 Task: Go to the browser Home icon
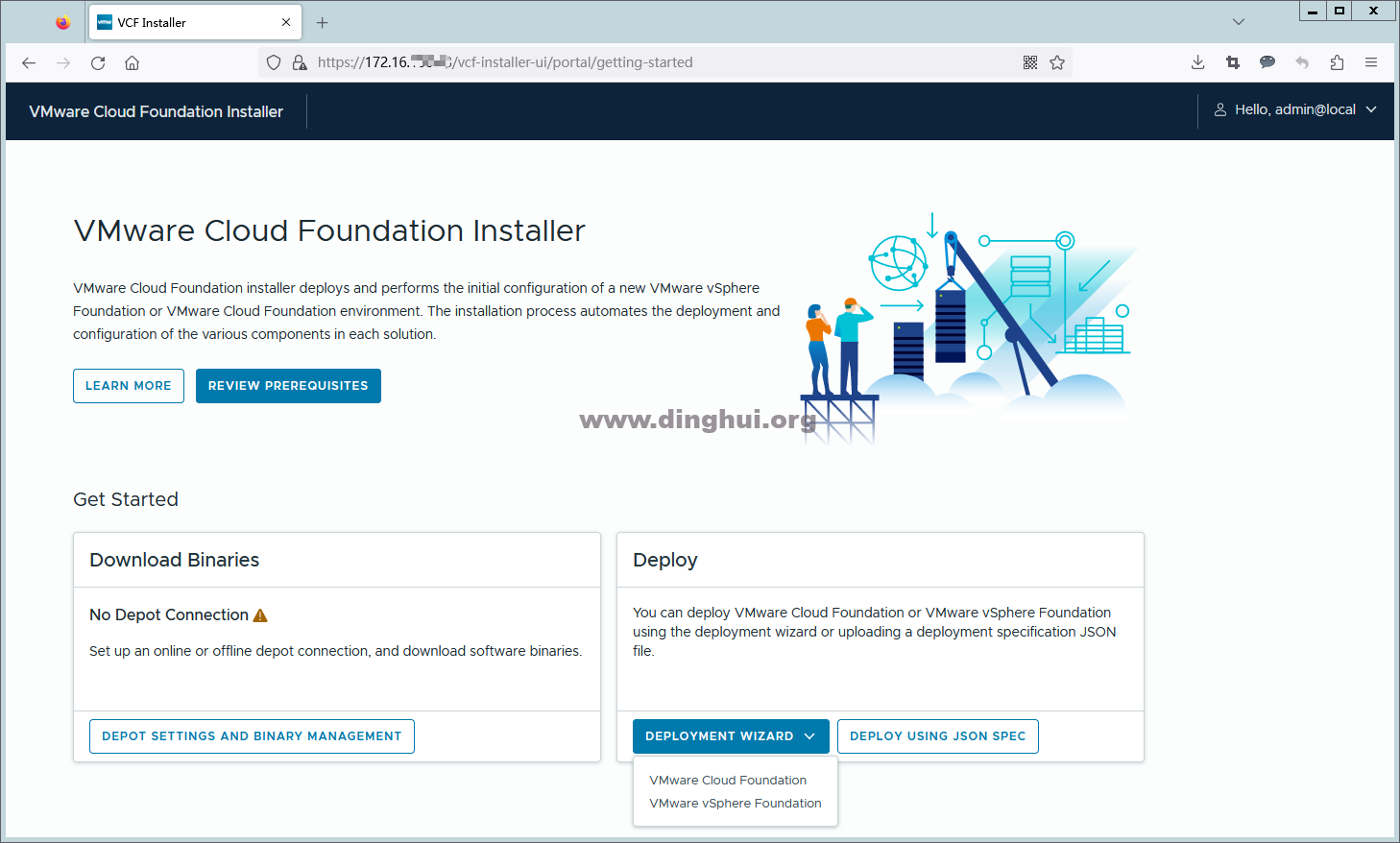point(133,63)
